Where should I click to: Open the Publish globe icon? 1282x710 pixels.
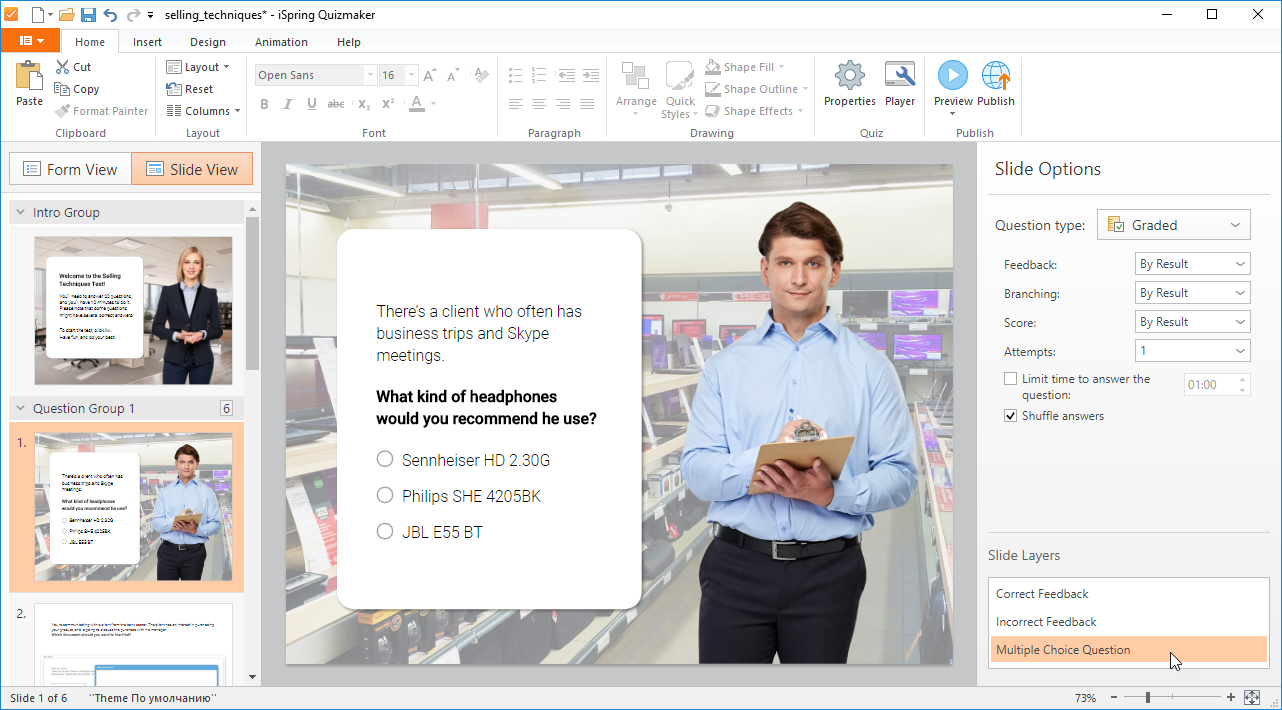(x=996, y=76)
